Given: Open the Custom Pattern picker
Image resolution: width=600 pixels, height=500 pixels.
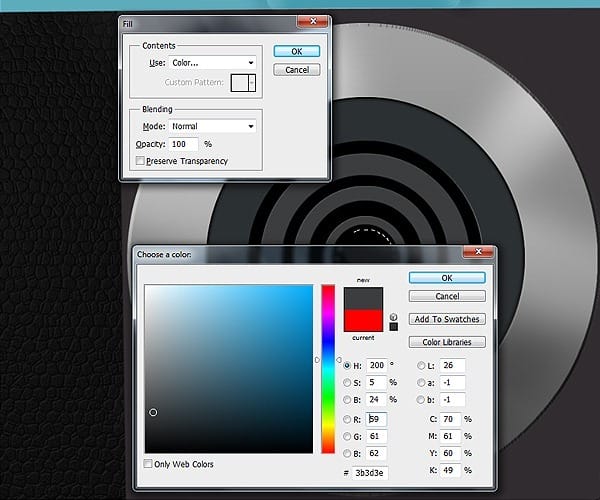Looking at the screenshot, I should click(x=243, y=83).
